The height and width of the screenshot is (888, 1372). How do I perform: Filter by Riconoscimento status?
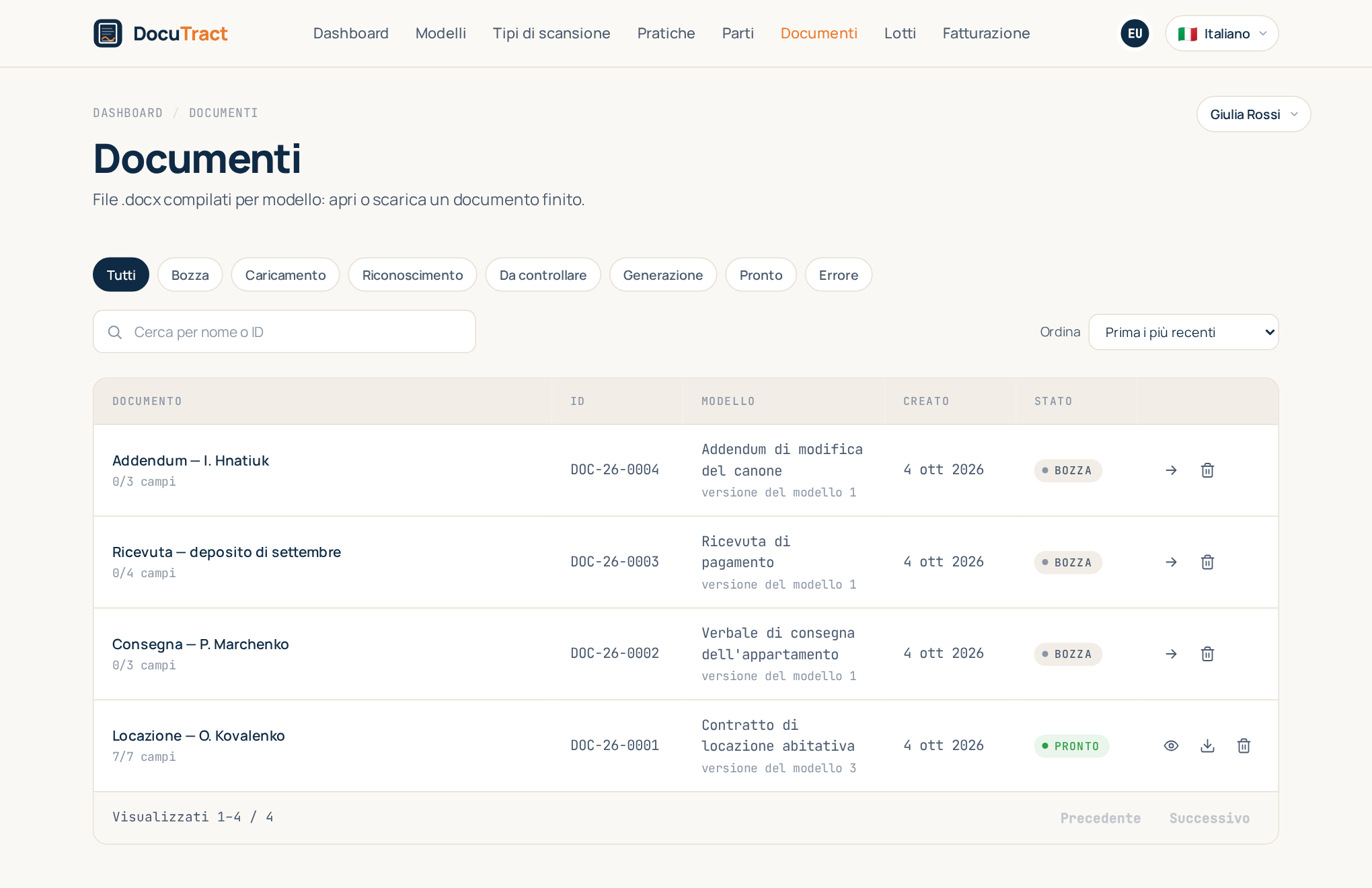coord(412,274)
